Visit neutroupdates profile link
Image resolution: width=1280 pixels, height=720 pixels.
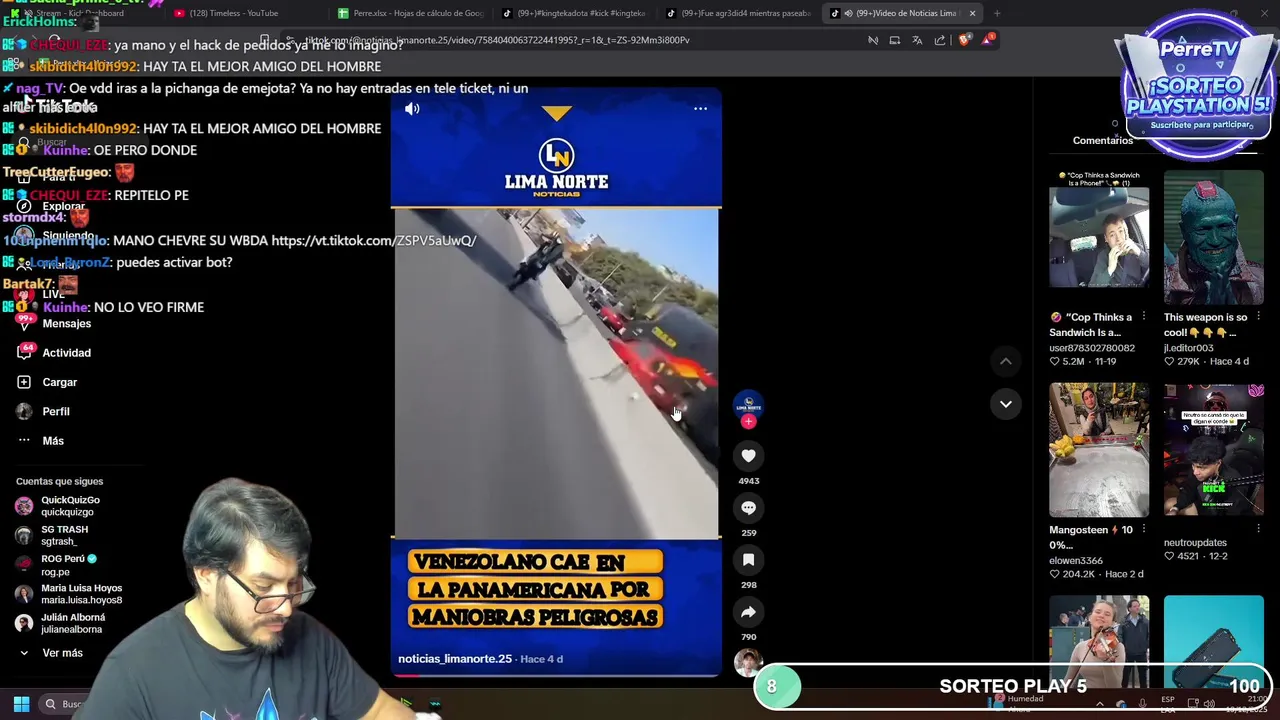[1195, 543]
